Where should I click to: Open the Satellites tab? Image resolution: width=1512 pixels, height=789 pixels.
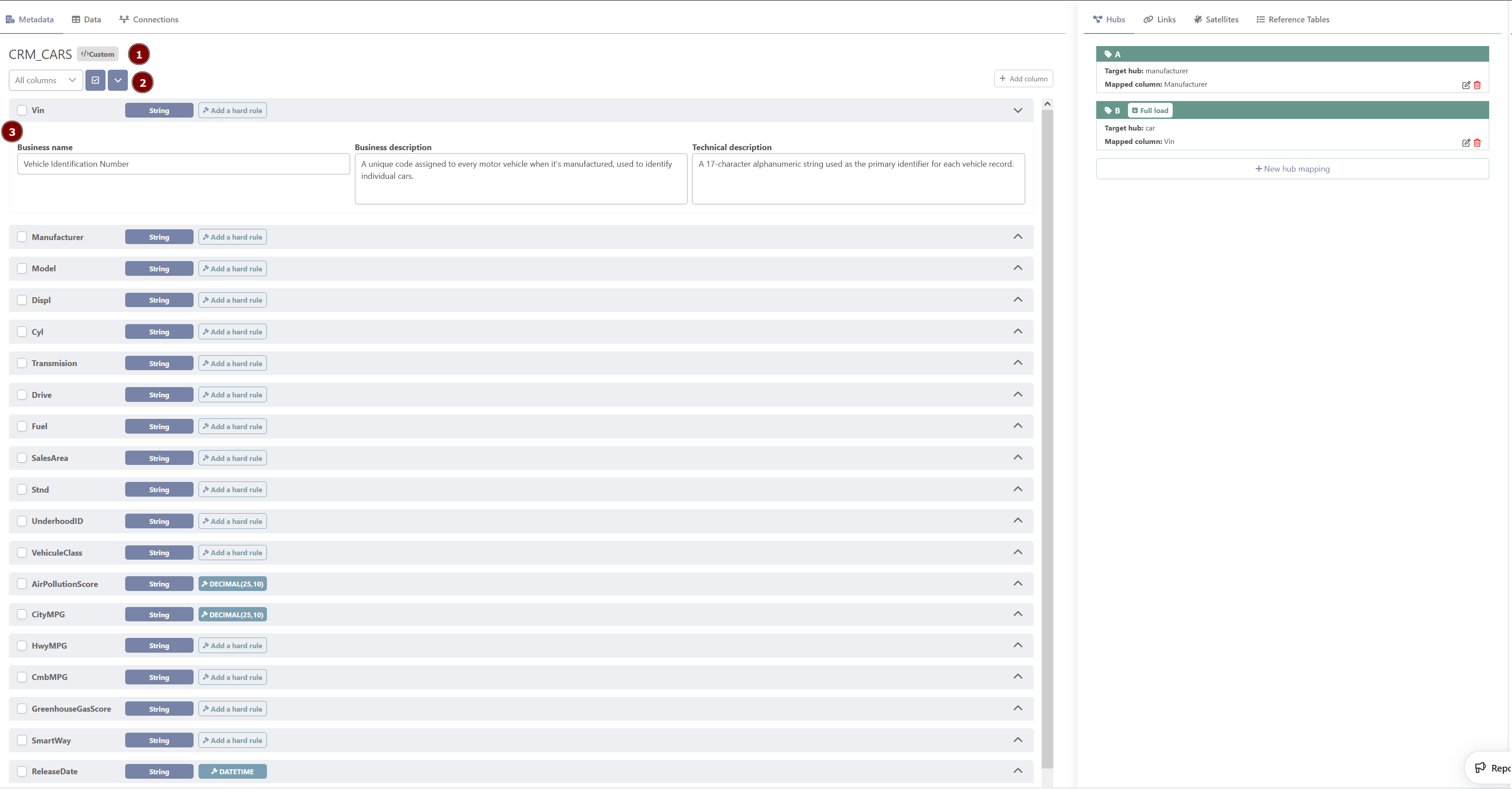[x=1216, y=19]
